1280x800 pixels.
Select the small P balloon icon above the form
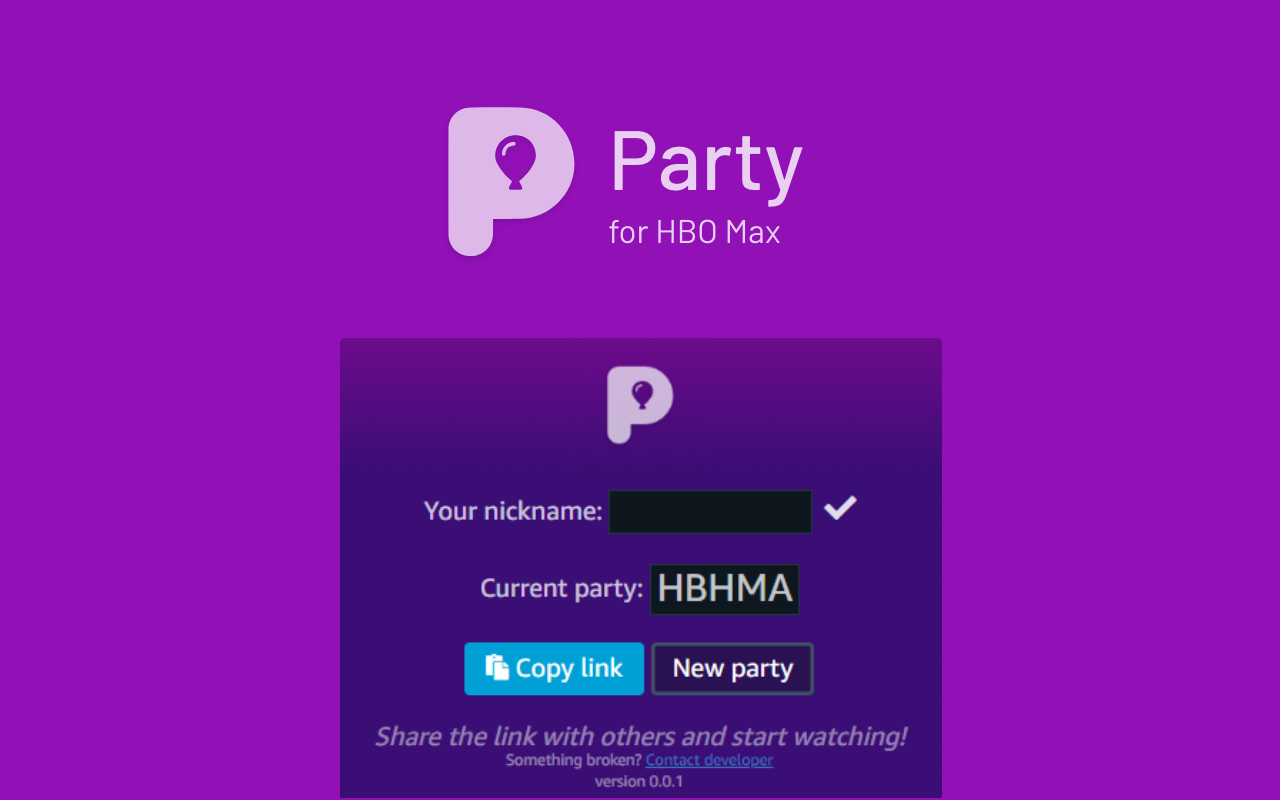point(641,405)
